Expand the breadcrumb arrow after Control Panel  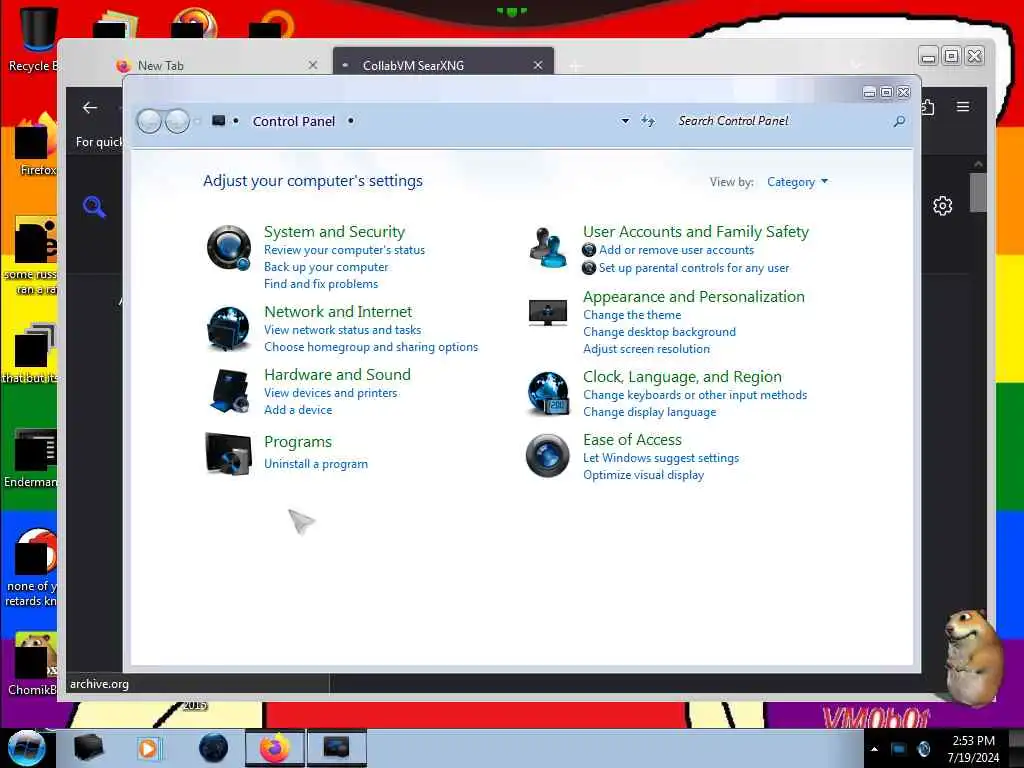351,121
